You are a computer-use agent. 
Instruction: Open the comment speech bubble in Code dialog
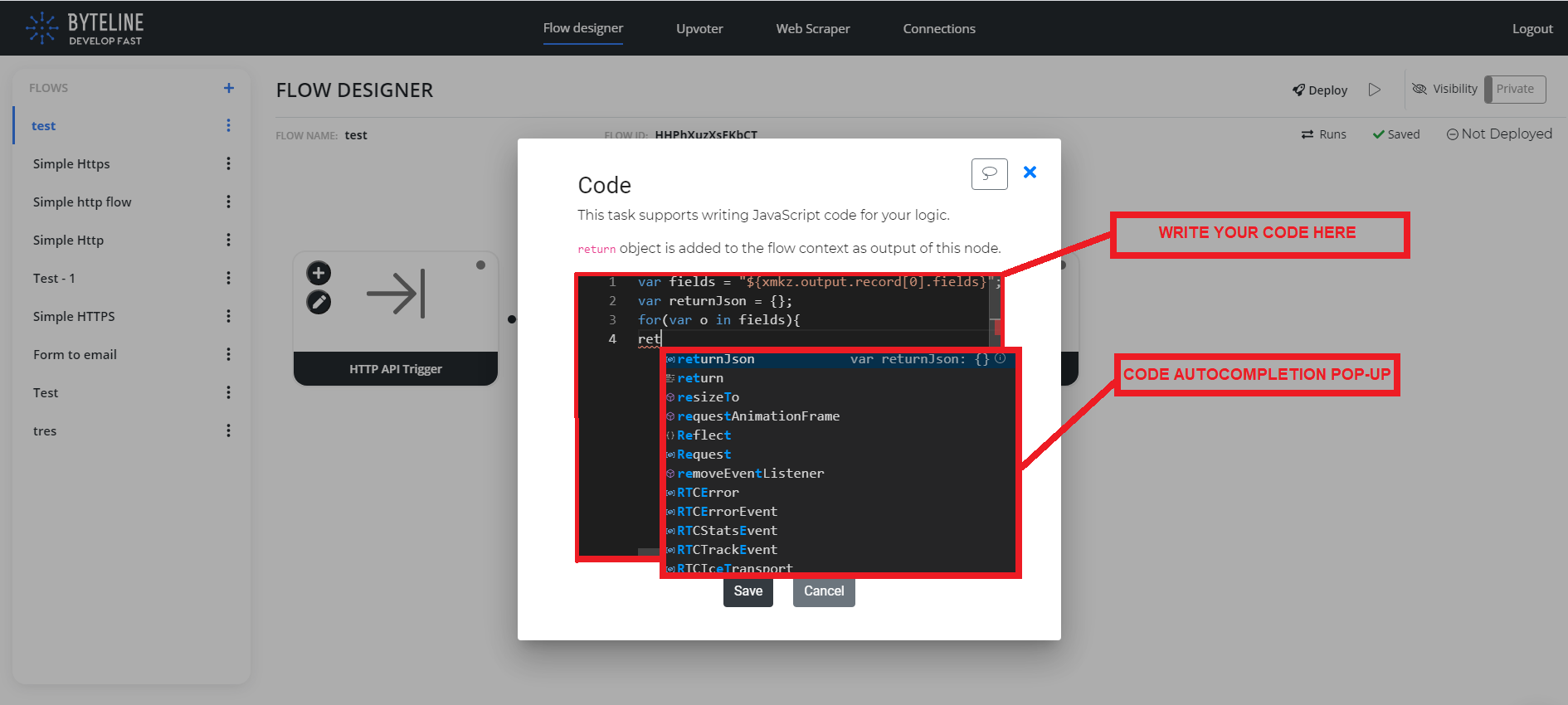(x=990, y=173)
